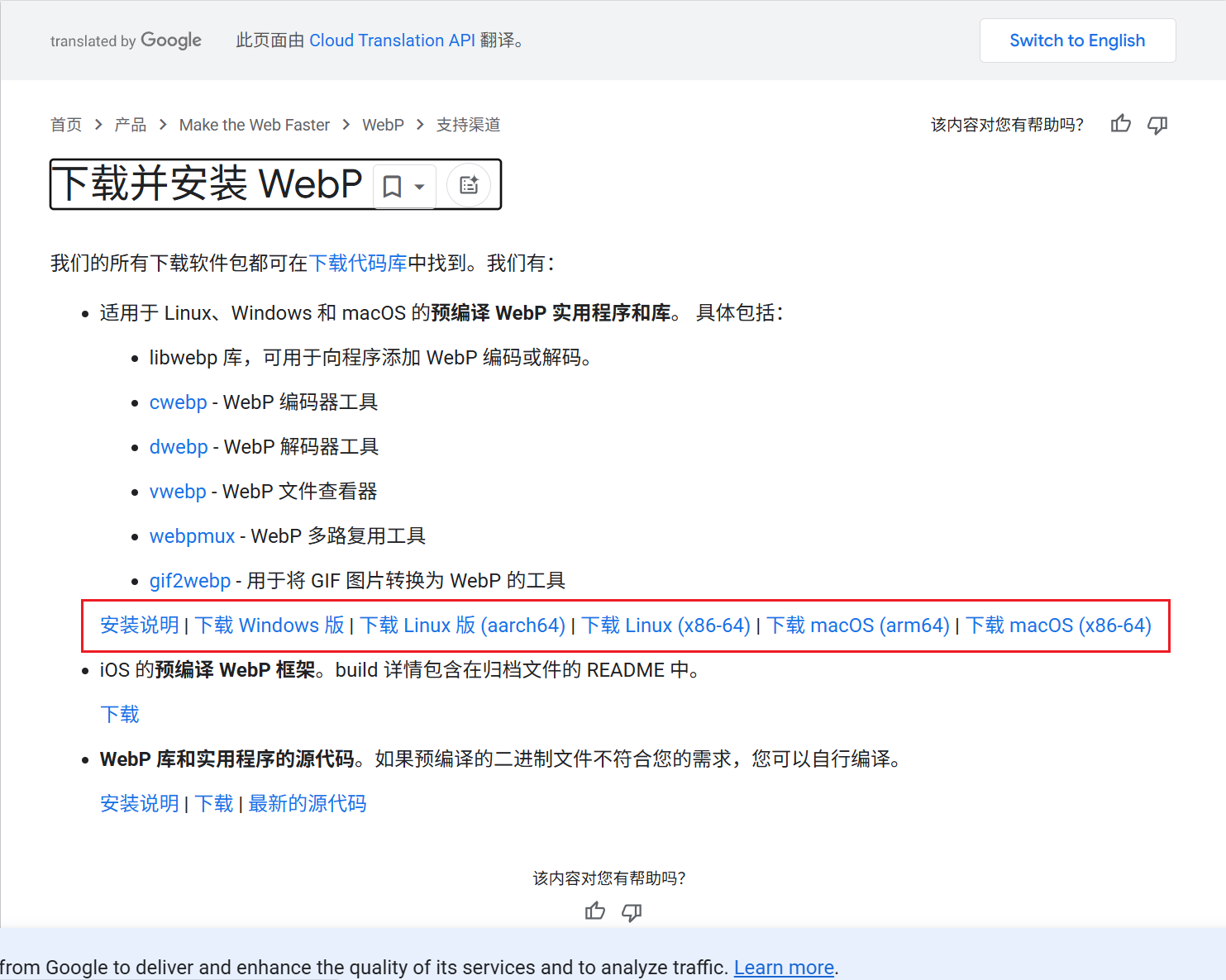The width and height of the screenshot is (1226, 980).
Task: Click the translated by Google logo
Action: tap(126, 40)
